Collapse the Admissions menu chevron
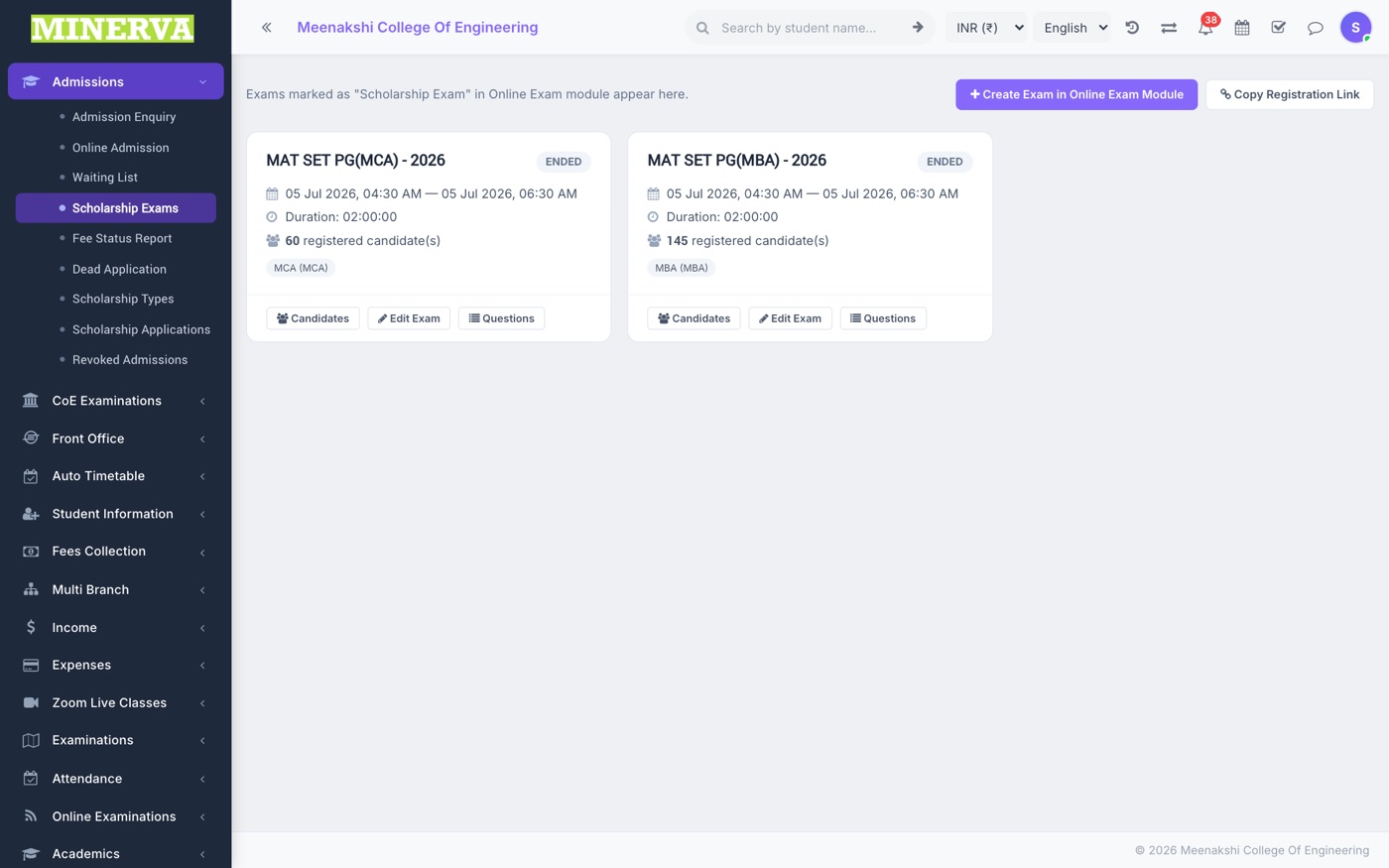This screenshot has width=1389, height=868. click(202, 82)
